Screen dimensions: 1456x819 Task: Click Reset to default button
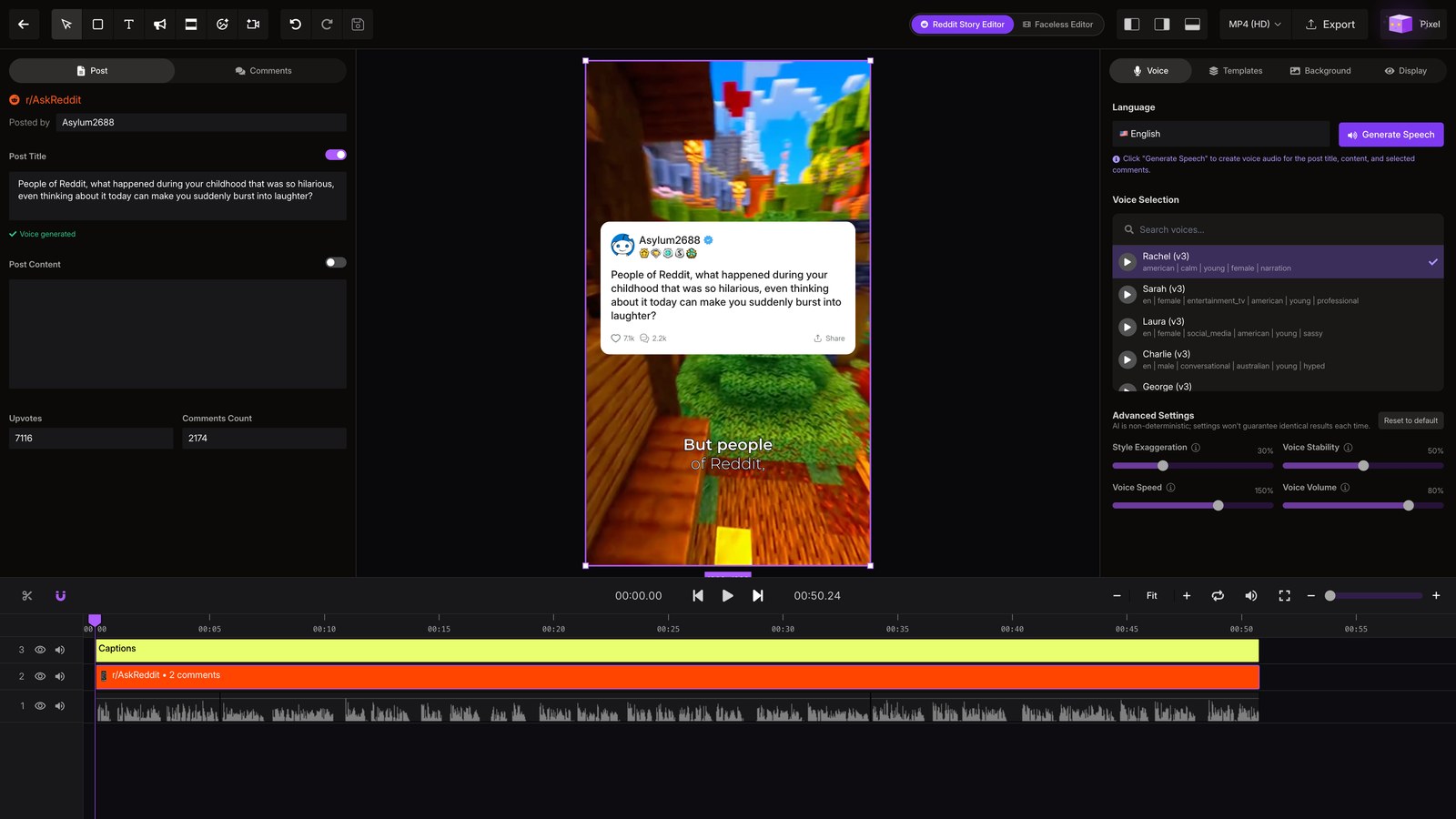coord(1410,420)
